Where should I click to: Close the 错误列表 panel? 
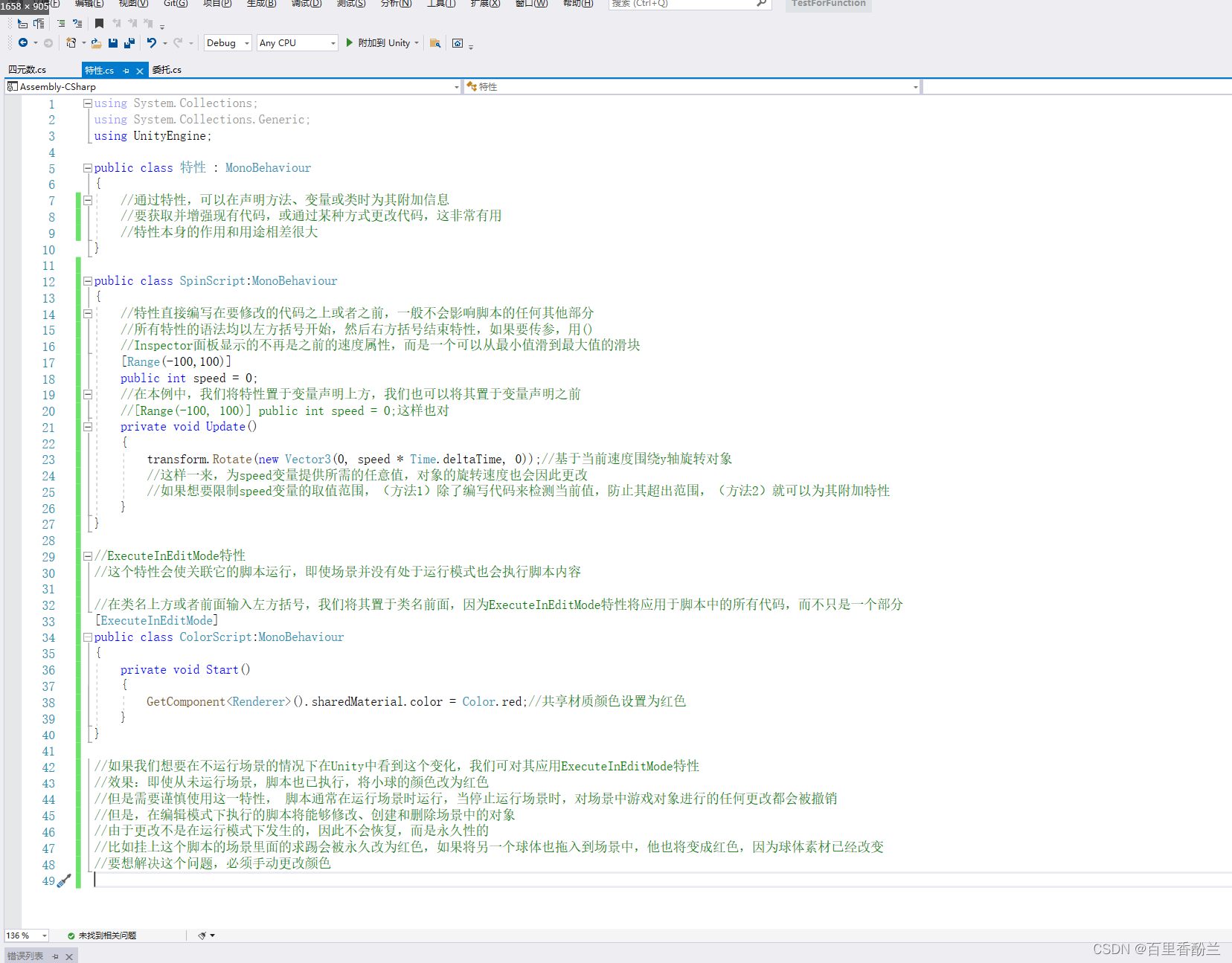click(69, 956)
